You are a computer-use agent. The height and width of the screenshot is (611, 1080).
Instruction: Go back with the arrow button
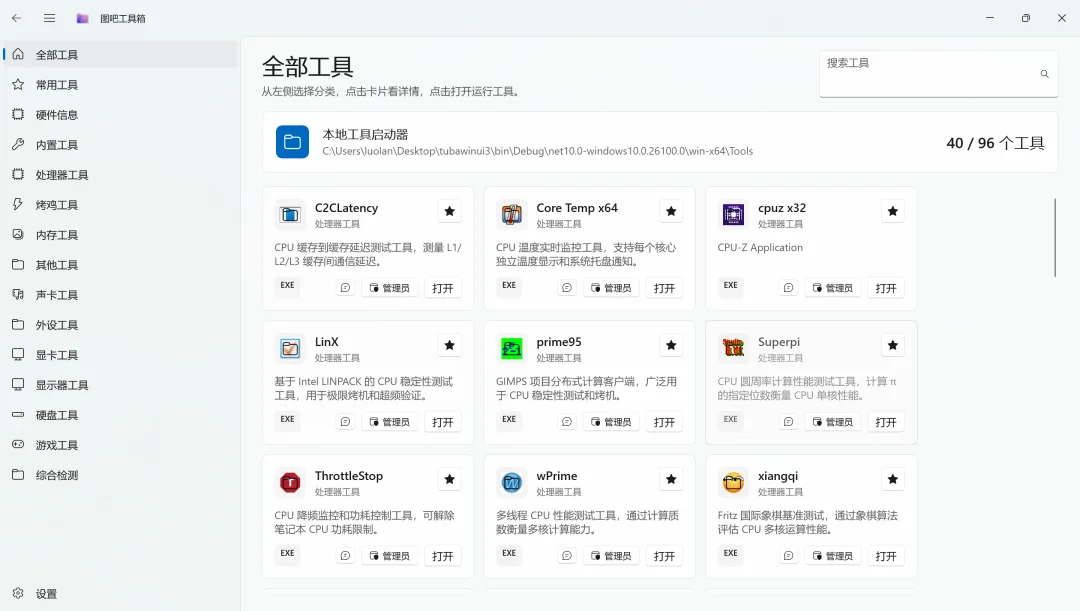pos(17,19)
